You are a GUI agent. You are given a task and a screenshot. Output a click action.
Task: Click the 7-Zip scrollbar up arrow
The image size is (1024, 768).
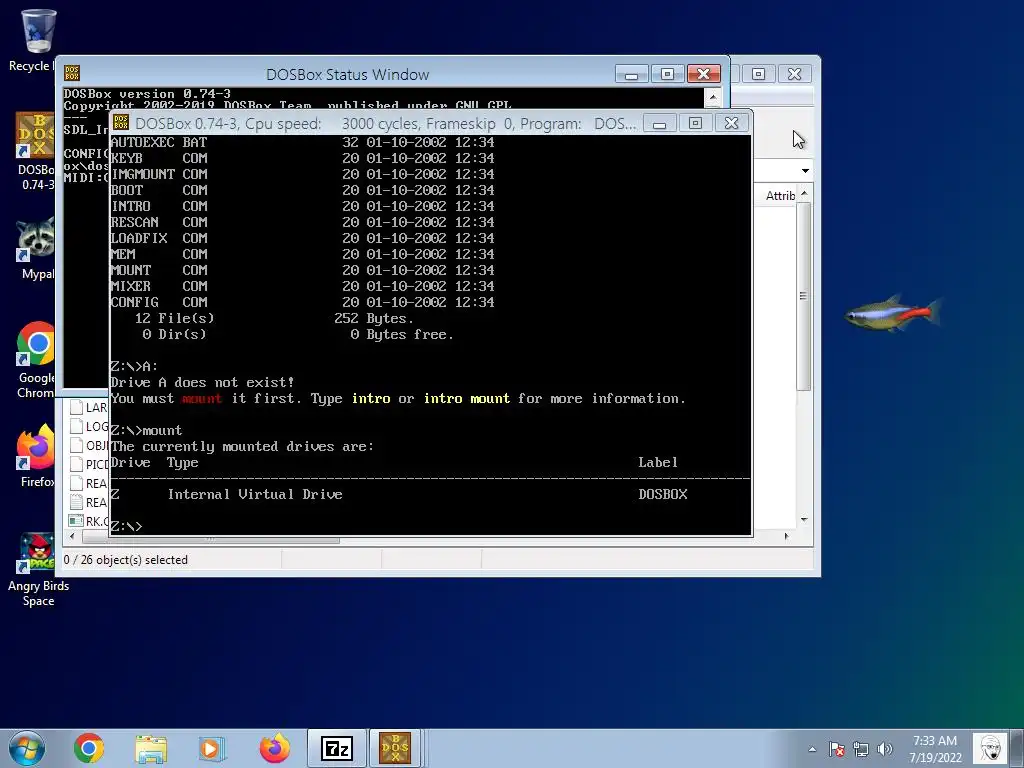pos(804,195)
